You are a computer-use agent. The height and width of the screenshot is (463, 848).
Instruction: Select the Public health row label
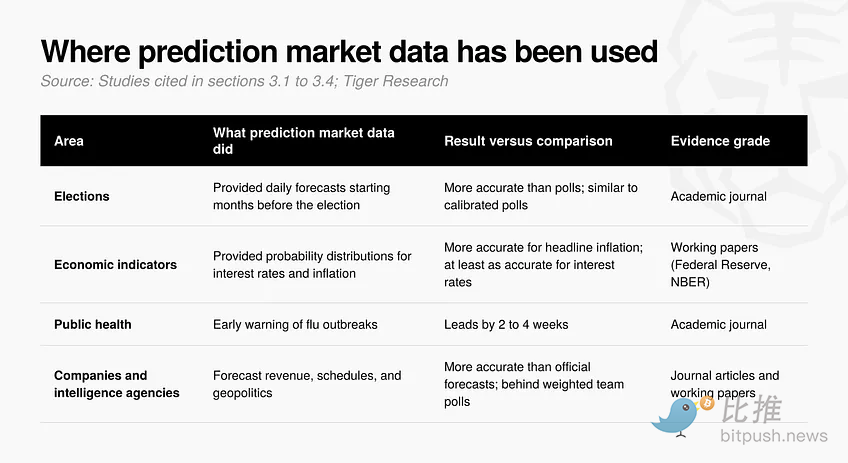pos(92,325)
